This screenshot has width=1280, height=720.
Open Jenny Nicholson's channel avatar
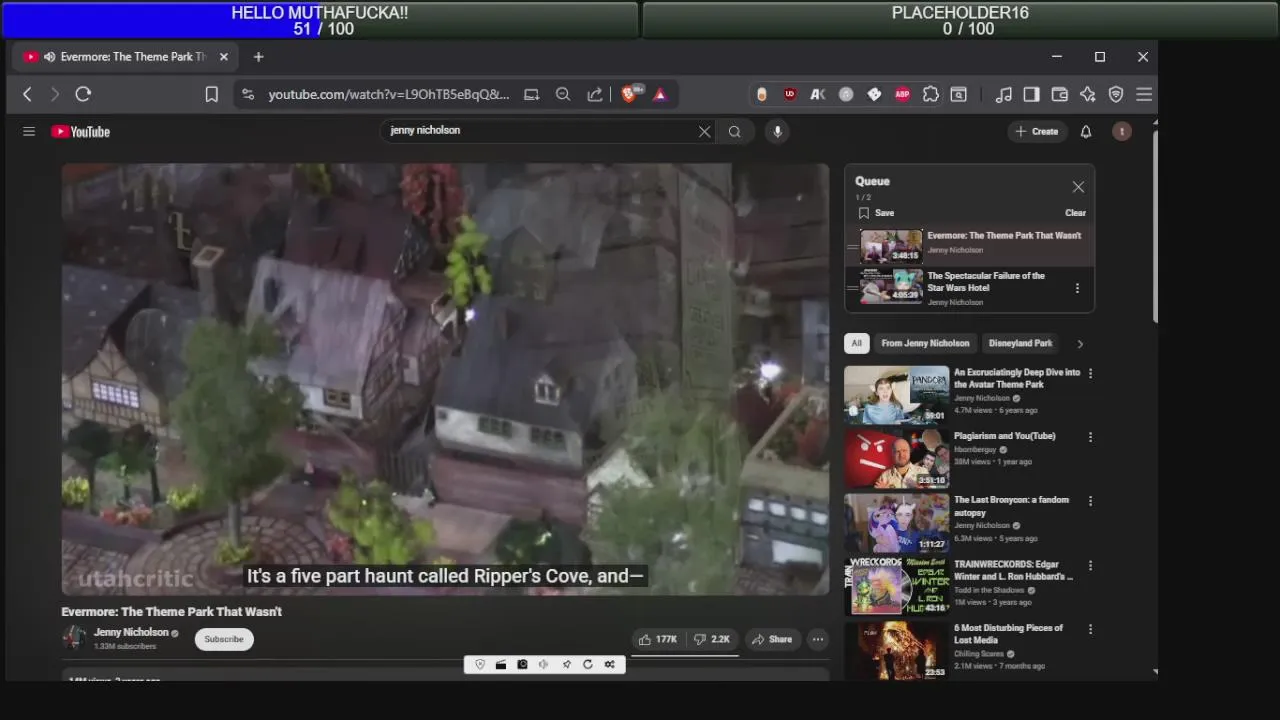click(x=74, y=638)
